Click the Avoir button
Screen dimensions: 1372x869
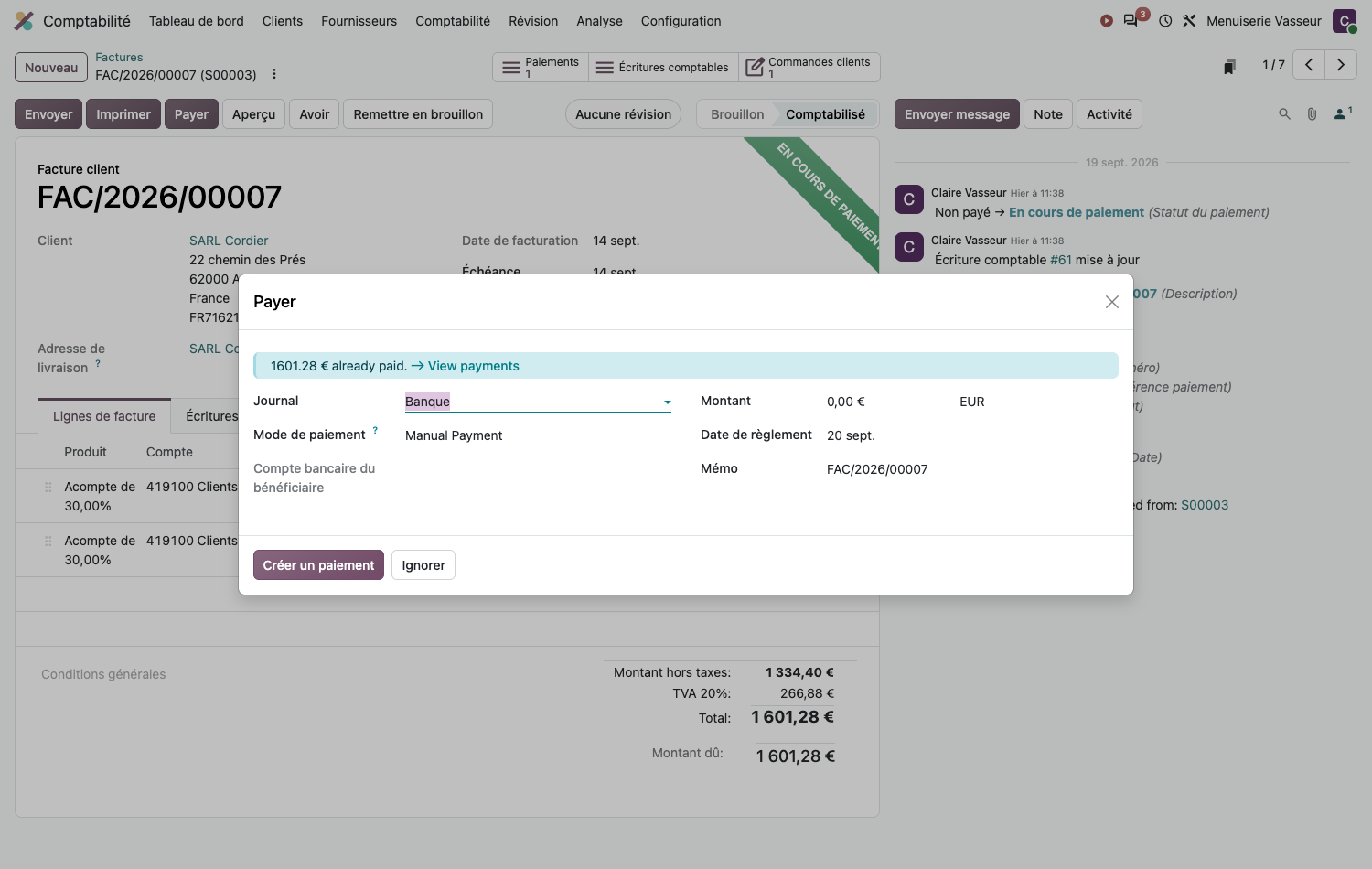[x=315, y=114]
